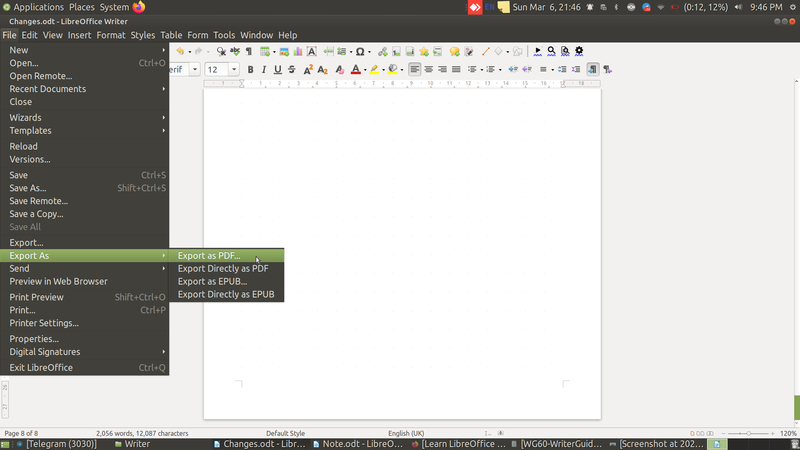The width and height of the screenshot is (800, 450).
Task: Click the Decrease Paragraph Spacing icon
Action: coord(576,69)
